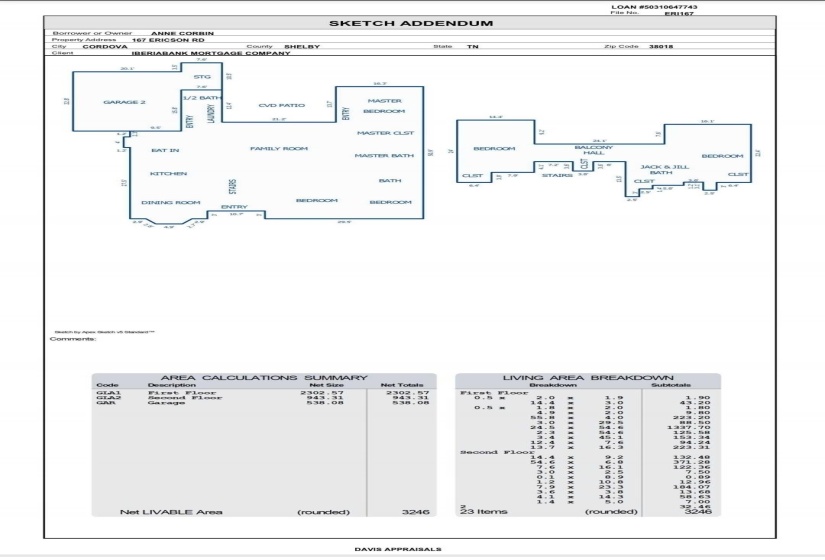Viewport: 825px width, 560px height.
Task: Select the GAR code row
Action: (263, 403)
